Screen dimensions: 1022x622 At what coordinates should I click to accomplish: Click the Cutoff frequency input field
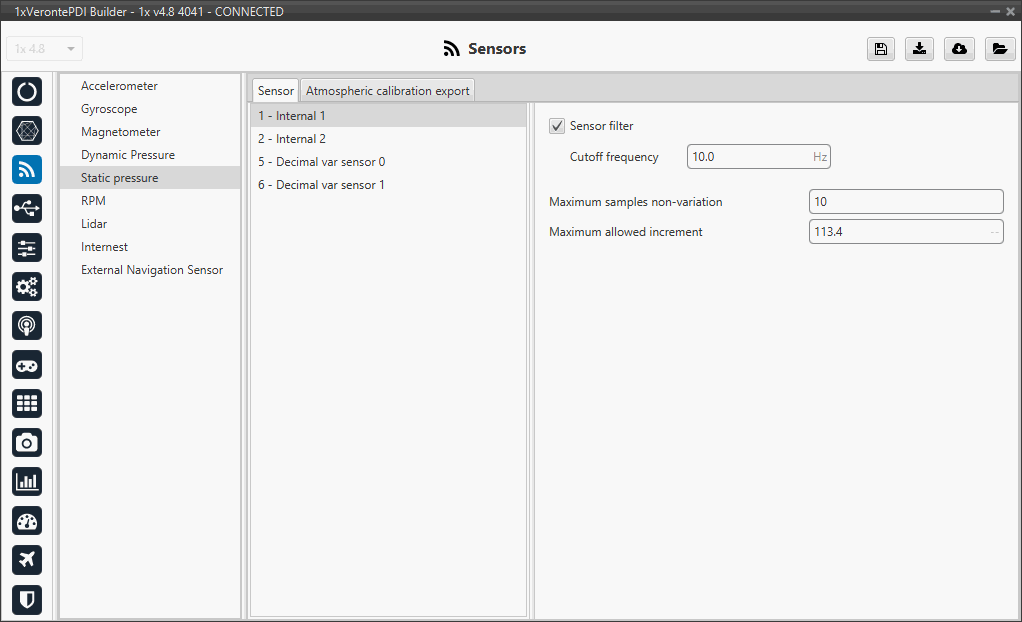tap(748, 157)
